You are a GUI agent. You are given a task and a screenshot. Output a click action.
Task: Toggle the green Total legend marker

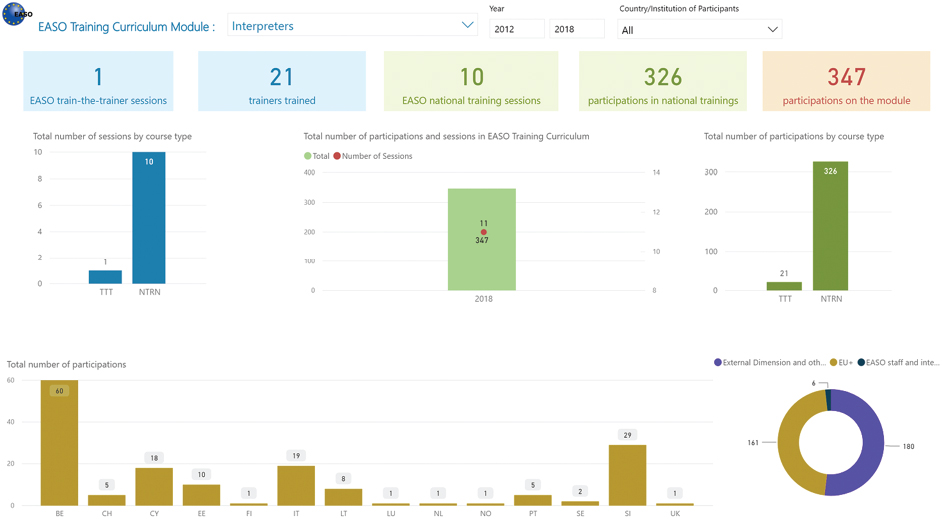click(308, 156)
